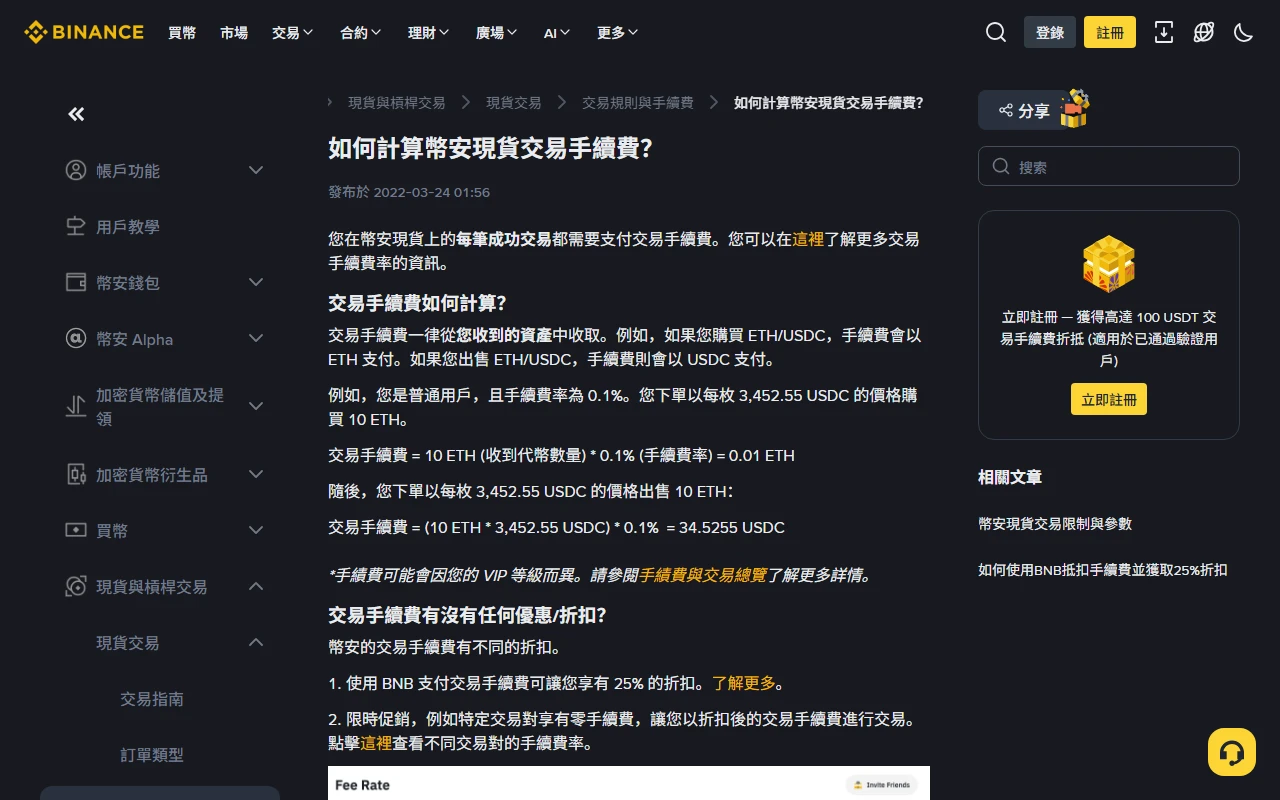This screenshot has width=1280, height=800.
Task: Open 更多 dropdown in top nav
Action: [x=618, y=33]
